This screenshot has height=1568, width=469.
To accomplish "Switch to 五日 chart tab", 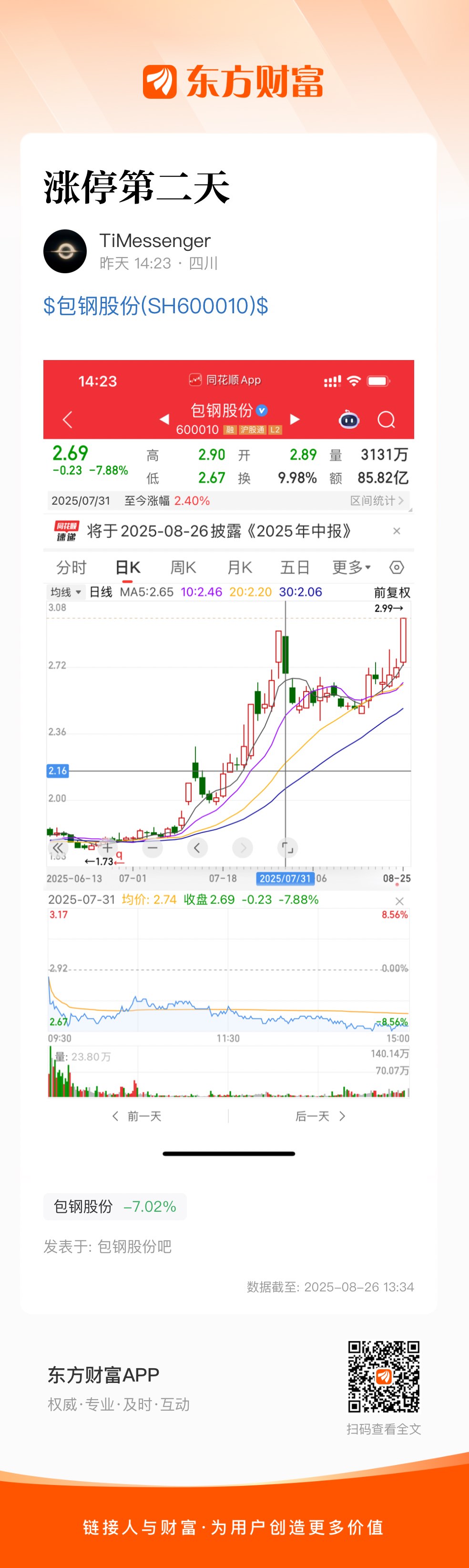I will pos(295,567).
